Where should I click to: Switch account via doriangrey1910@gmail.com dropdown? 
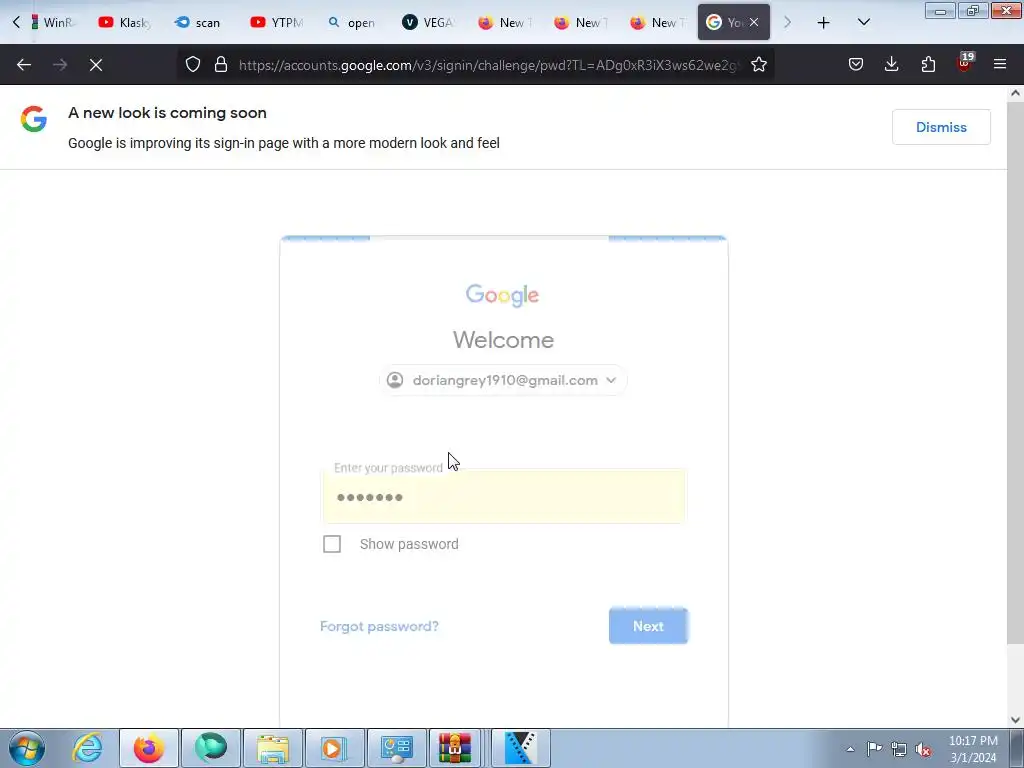point(503,380)
